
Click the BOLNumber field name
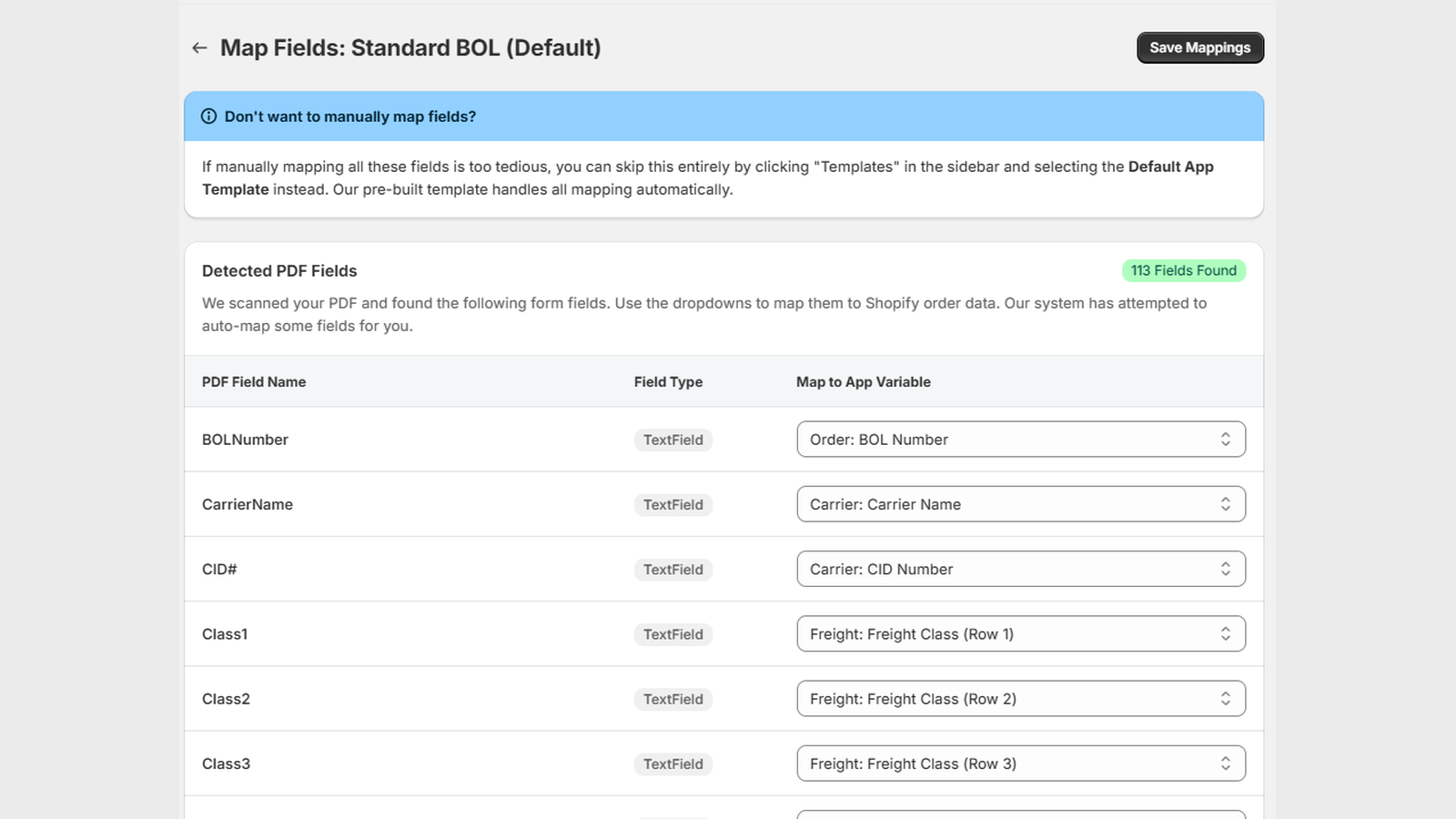(245, 440)
